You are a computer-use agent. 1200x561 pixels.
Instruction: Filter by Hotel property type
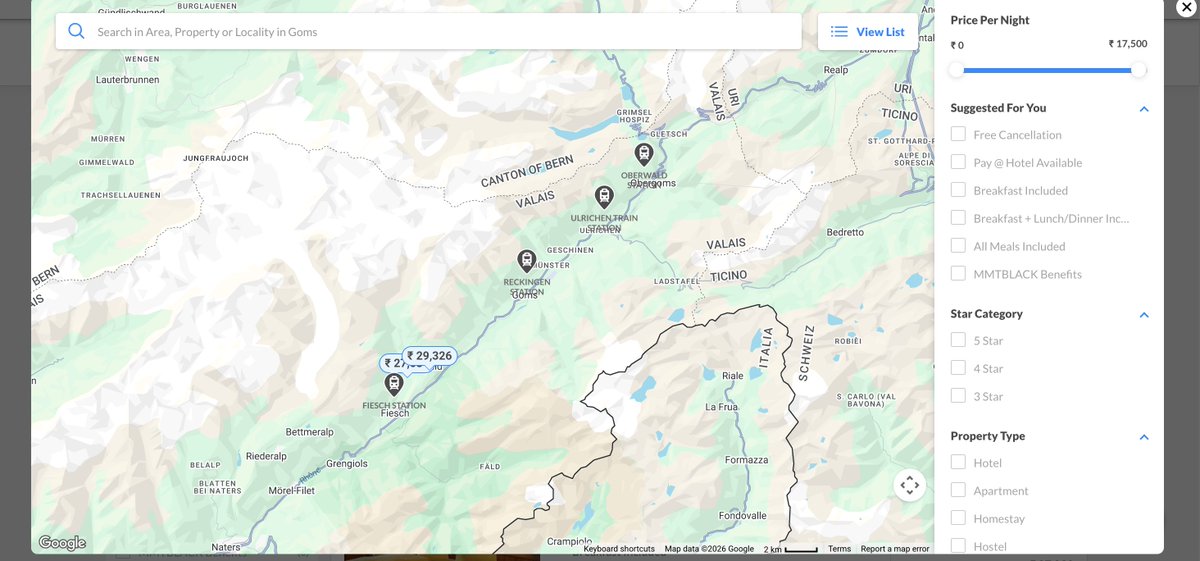click(958, 462)
